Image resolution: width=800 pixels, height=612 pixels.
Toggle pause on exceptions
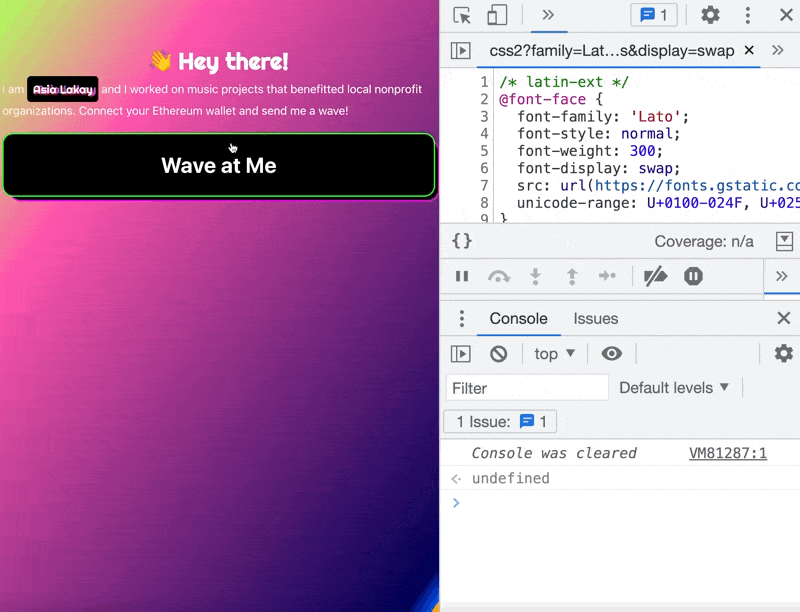[x=694, y=277]
